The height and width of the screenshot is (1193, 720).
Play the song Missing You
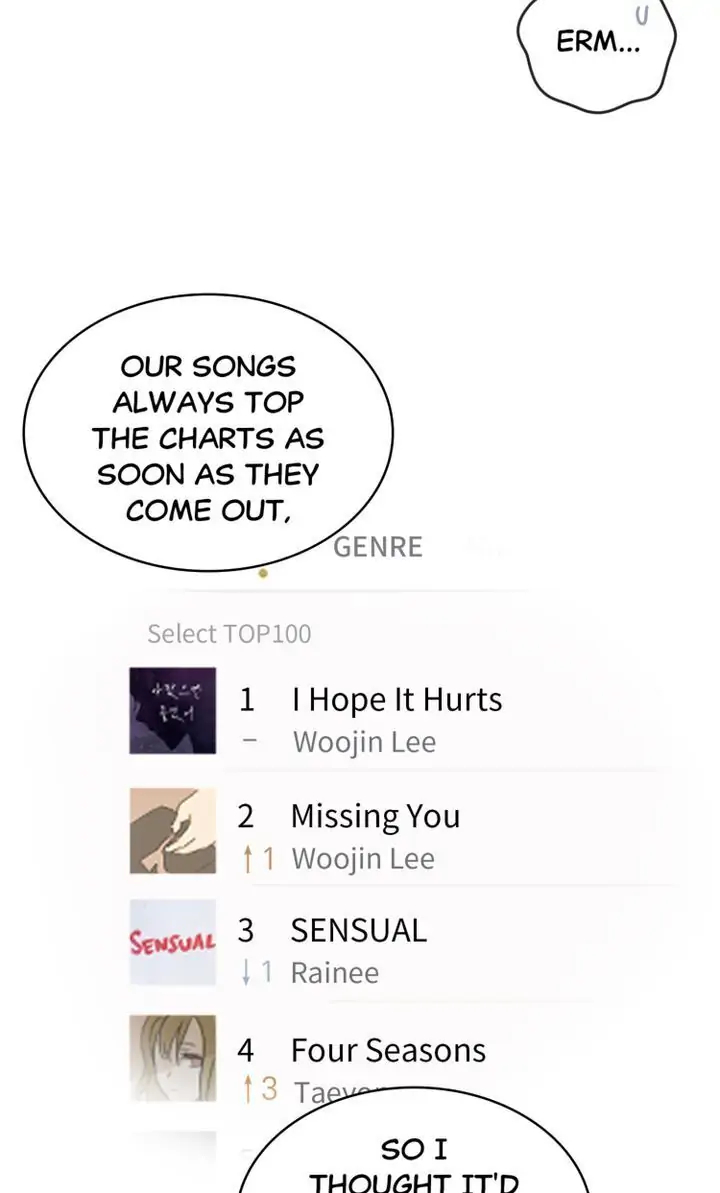click(375, 817)
